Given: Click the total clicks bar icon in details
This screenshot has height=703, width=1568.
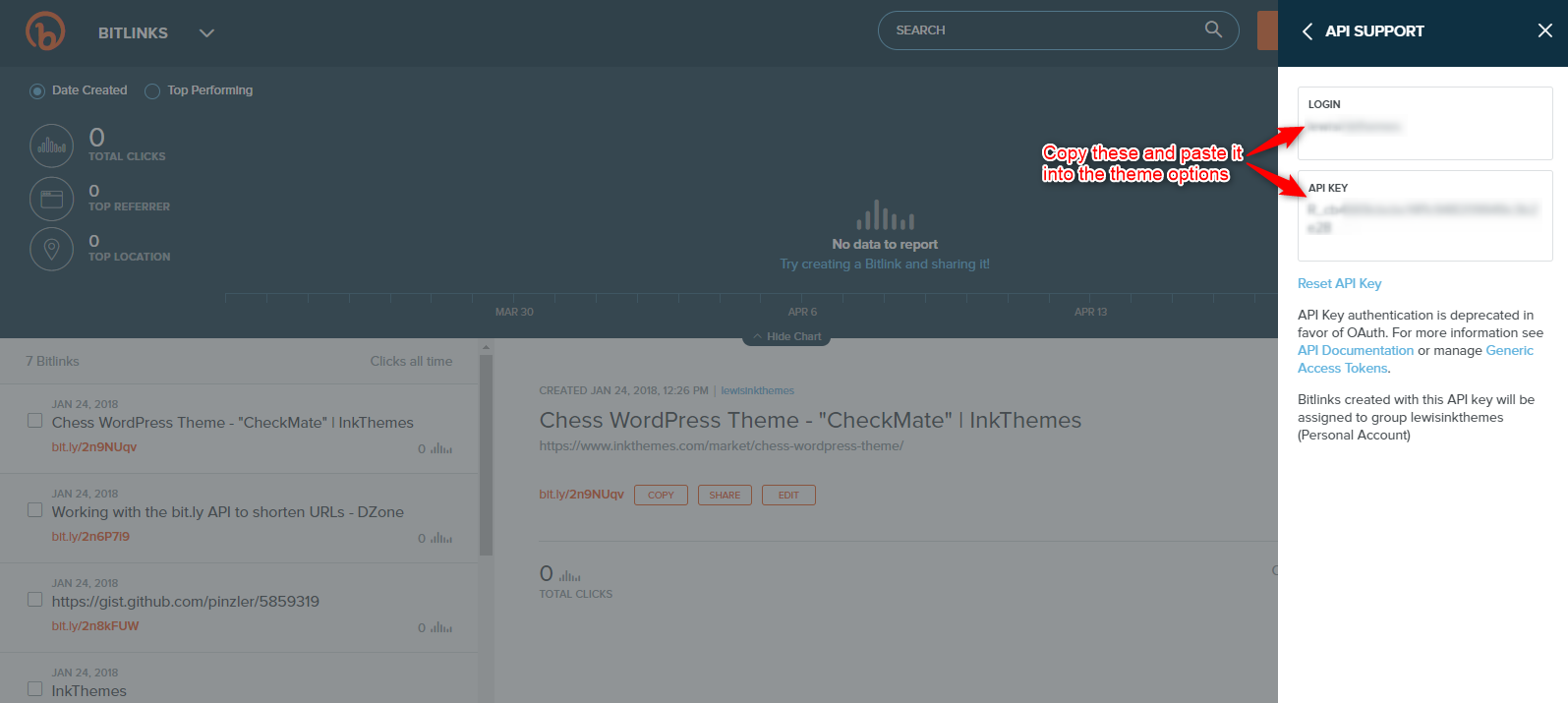Looking at the screenshot, I should pos(571,576).
